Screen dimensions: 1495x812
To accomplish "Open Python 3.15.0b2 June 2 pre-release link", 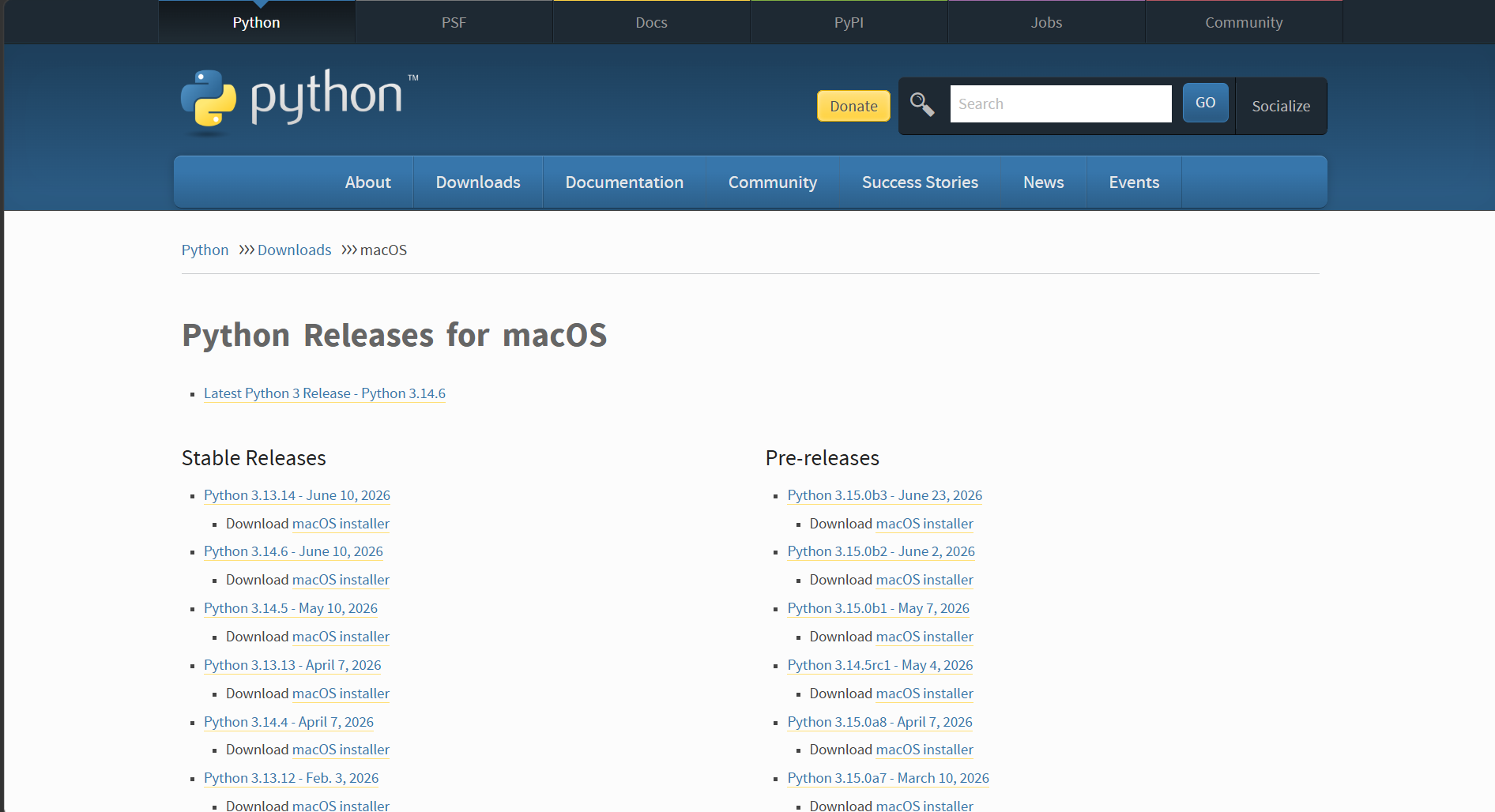I will (881, 551).
